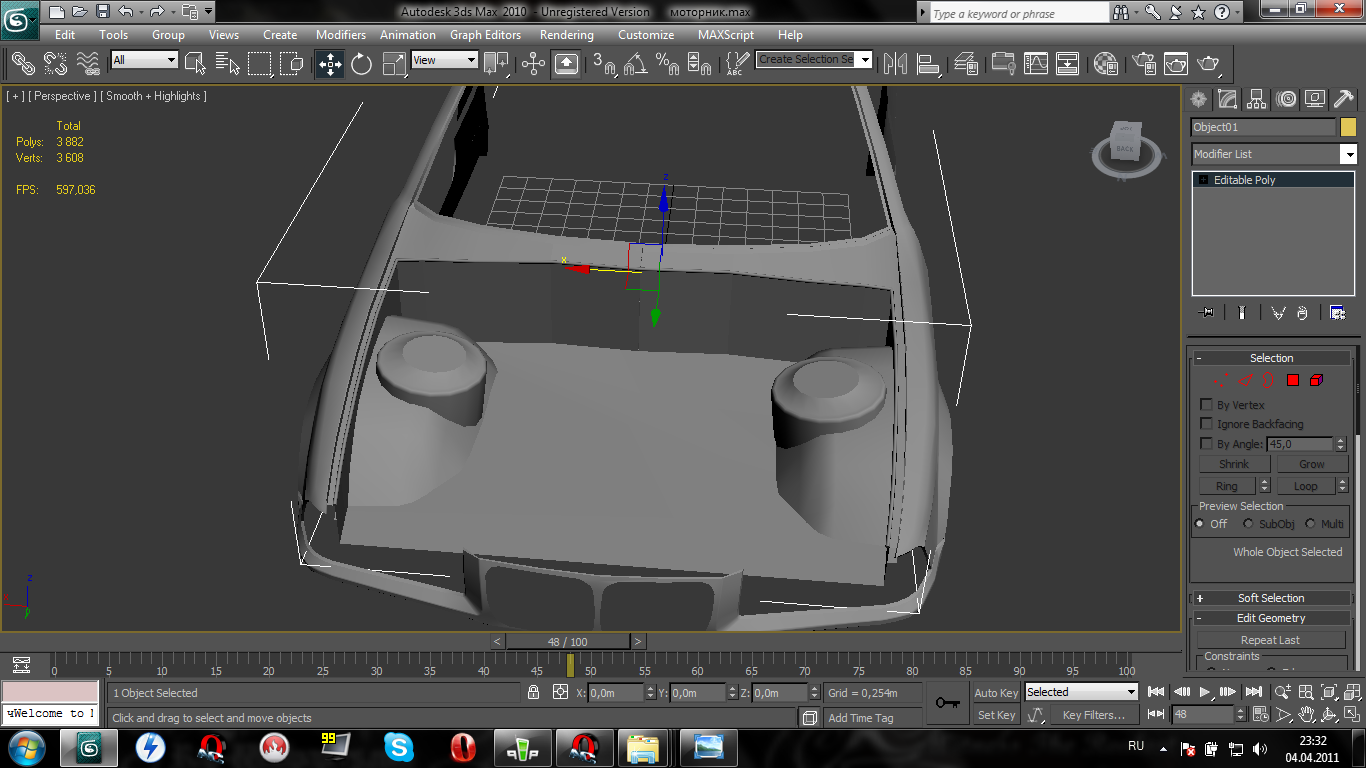Open the Modifiers menu
1366x768 pixels.
point(340,34)
